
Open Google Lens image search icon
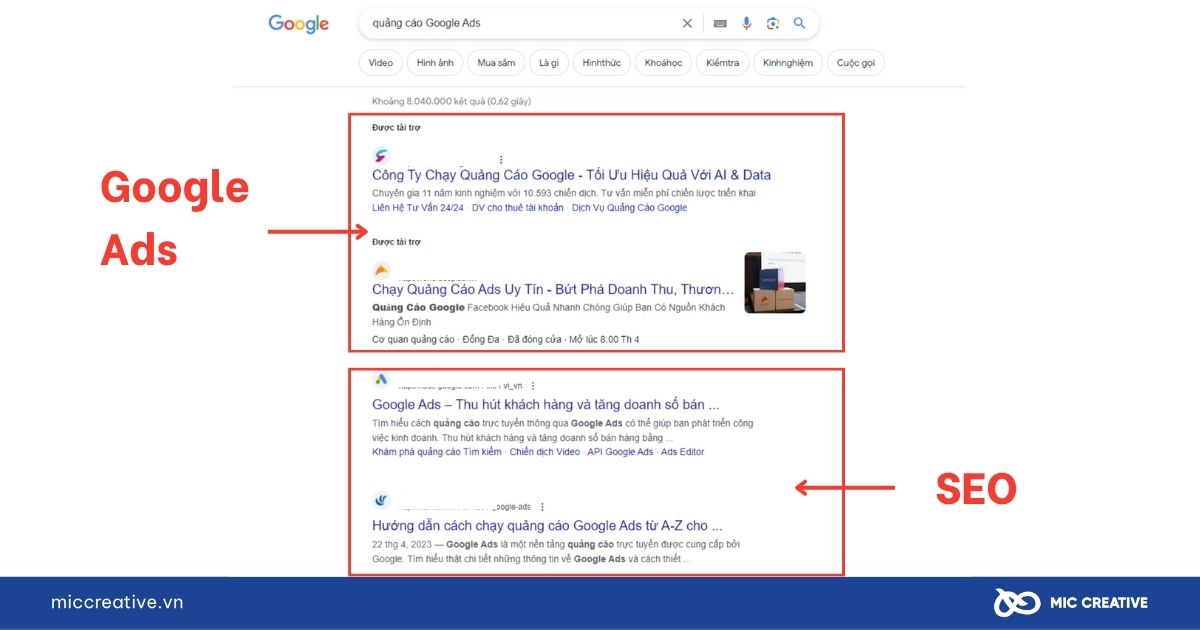[773, 23]
